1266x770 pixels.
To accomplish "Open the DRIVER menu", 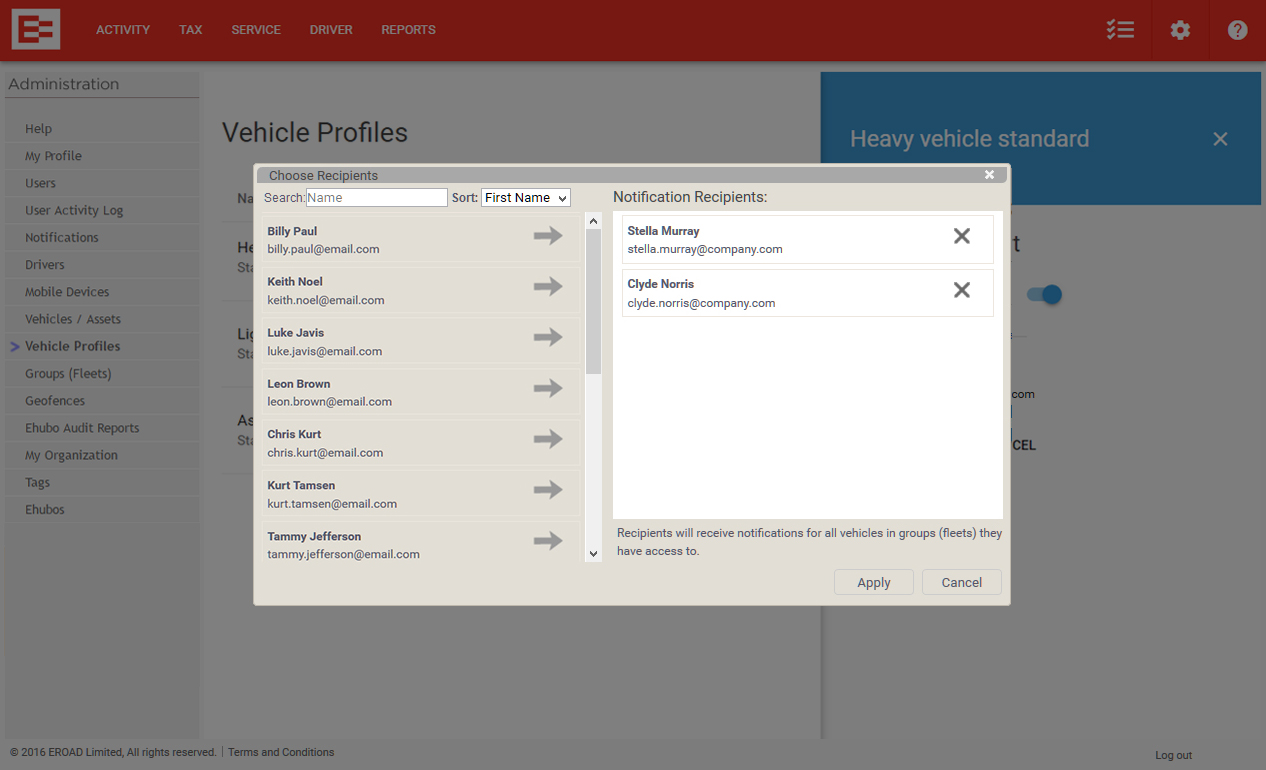I will click(331, 30).
